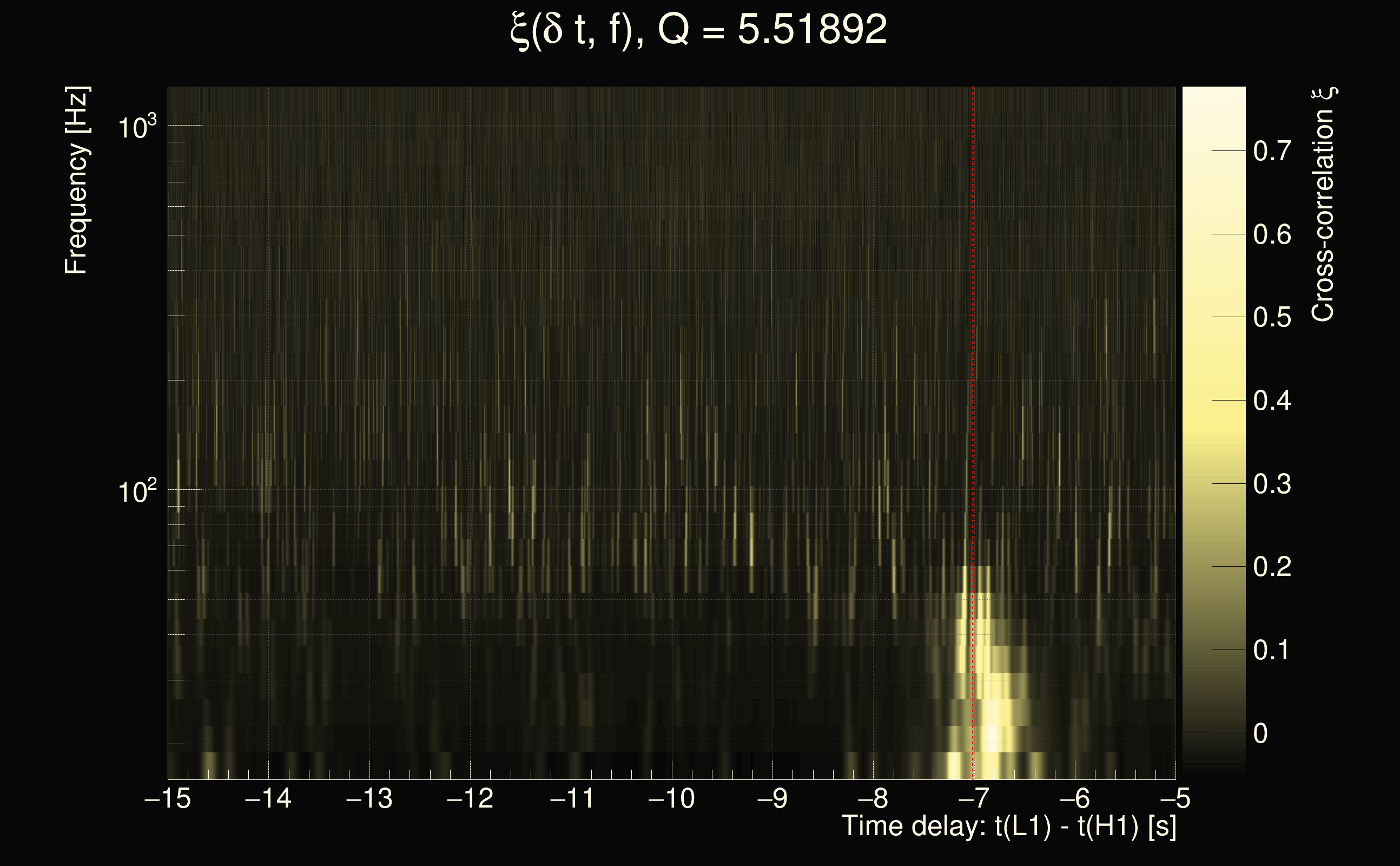
Task: Click the red dashed vertical line marker
Action: [973, 344]
